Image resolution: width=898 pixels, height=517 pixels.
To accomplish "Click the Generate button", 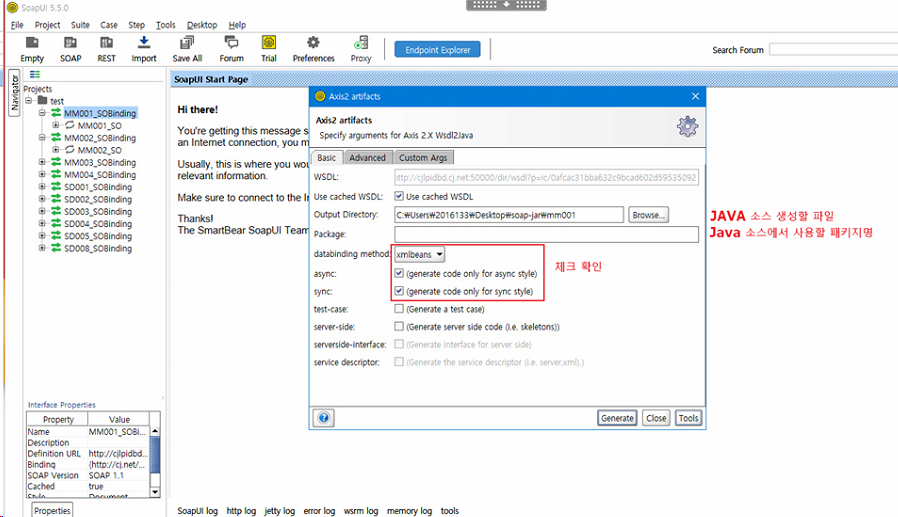I will pyautogui.click(x=617, y=418).
